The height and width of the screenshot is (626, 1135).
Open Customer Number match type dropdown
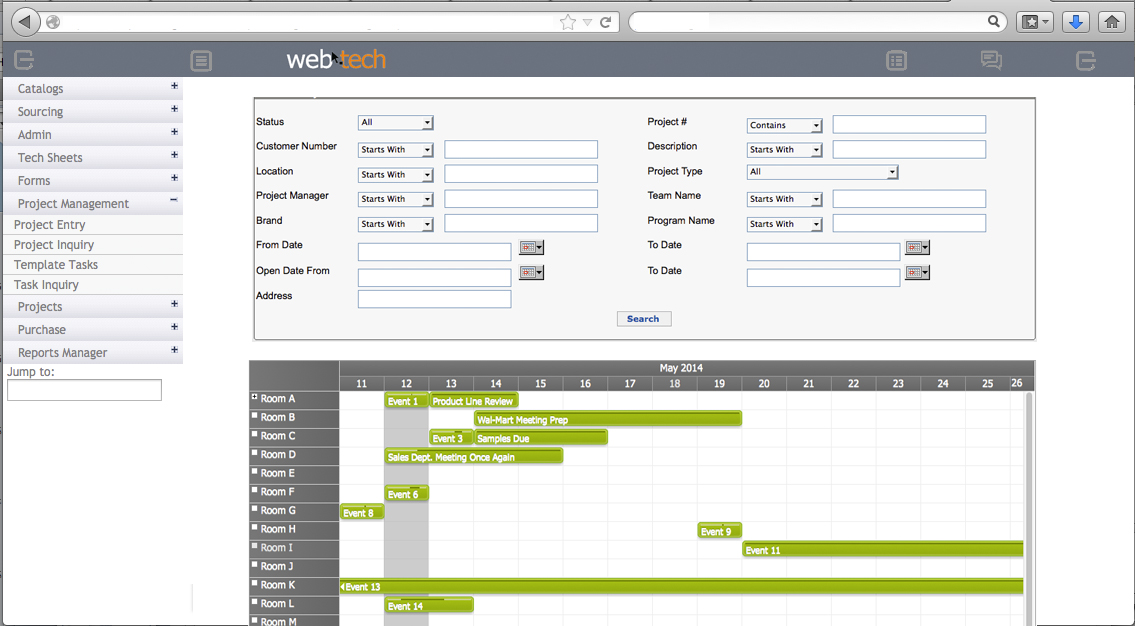pyautogui.click(x=395, y=150)
